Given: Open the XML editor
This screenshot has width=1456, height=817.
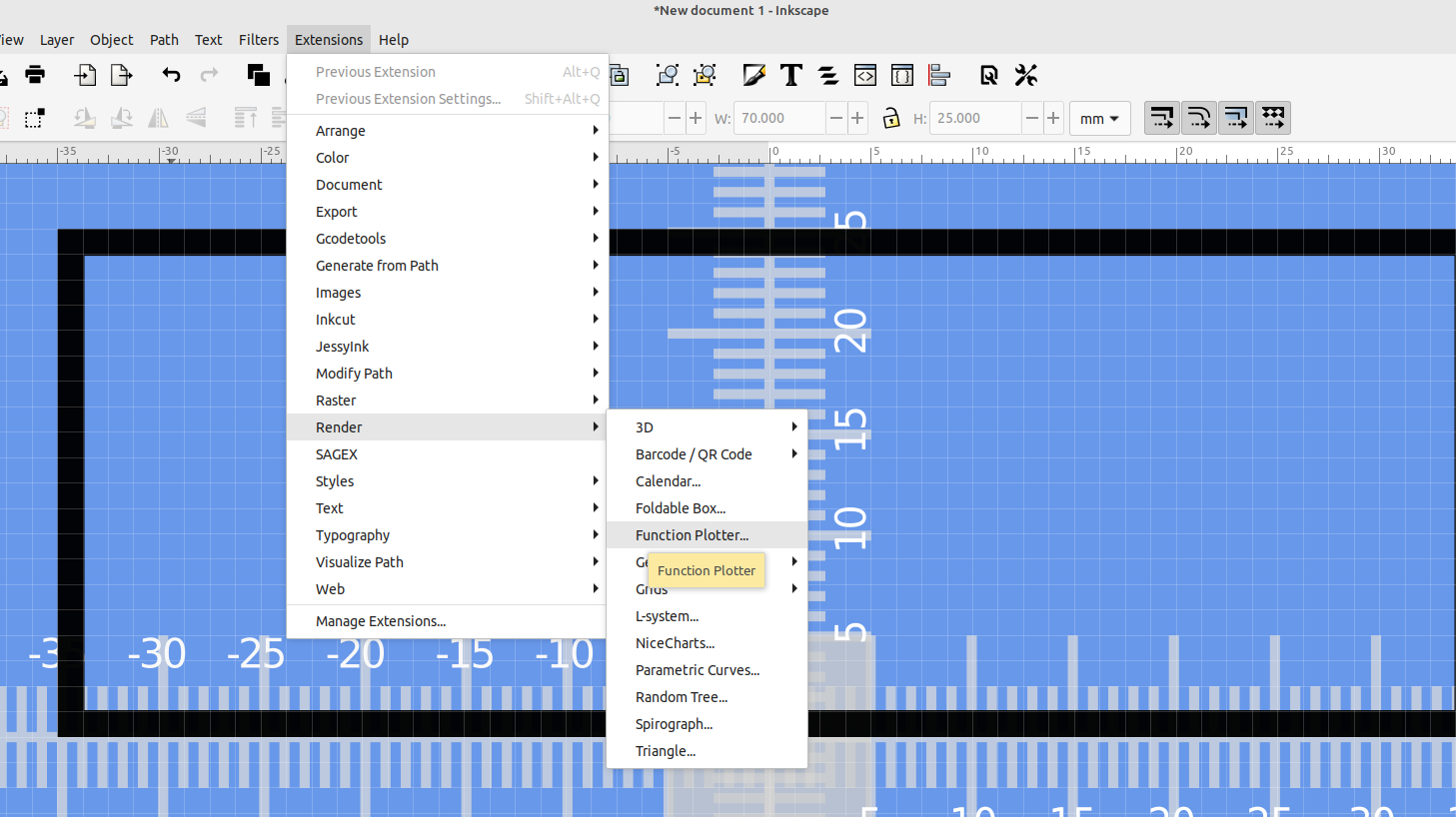Looking at the screenshot, I should tap(865, 75).
